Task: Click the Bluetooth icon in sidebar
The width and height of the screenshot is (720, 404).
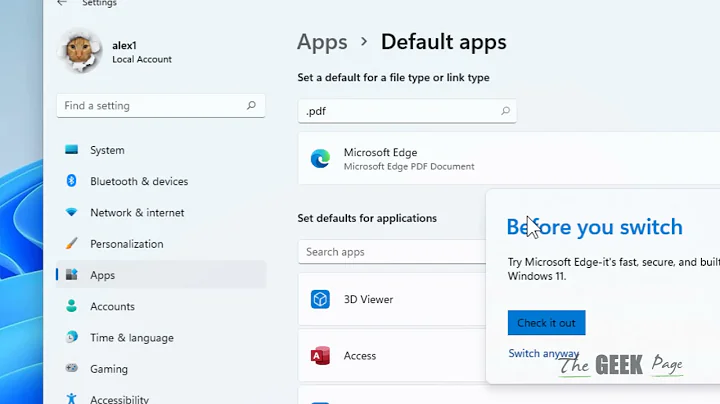Action: pyautogui.click(x=71, y=180)
